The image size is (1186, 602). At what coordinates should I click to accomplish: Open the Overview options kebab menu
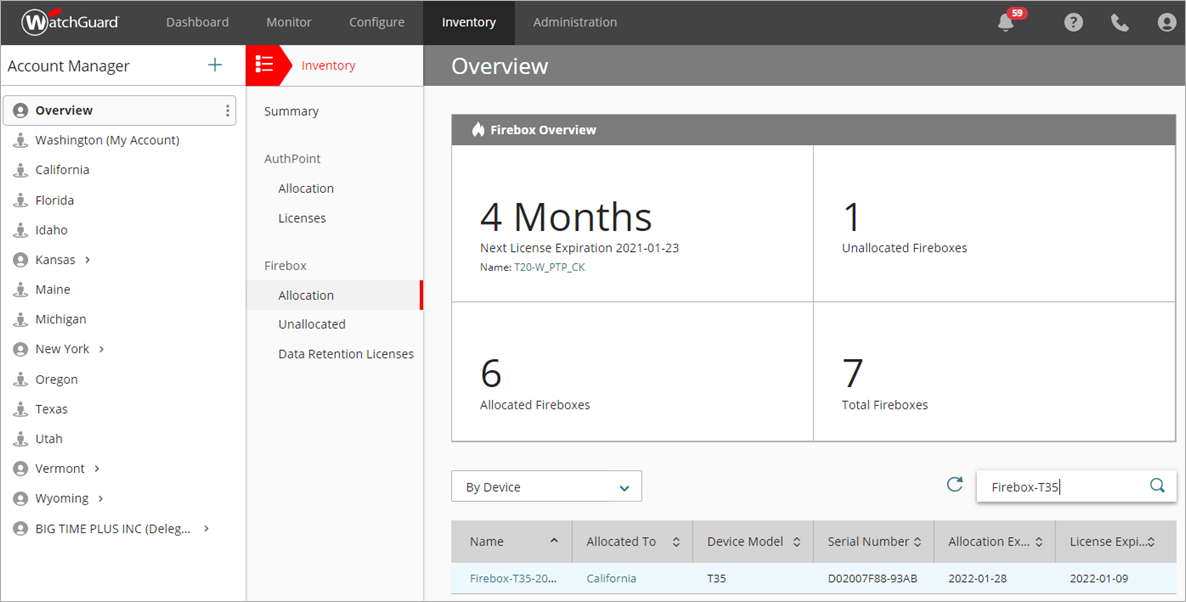click(227, 110)
